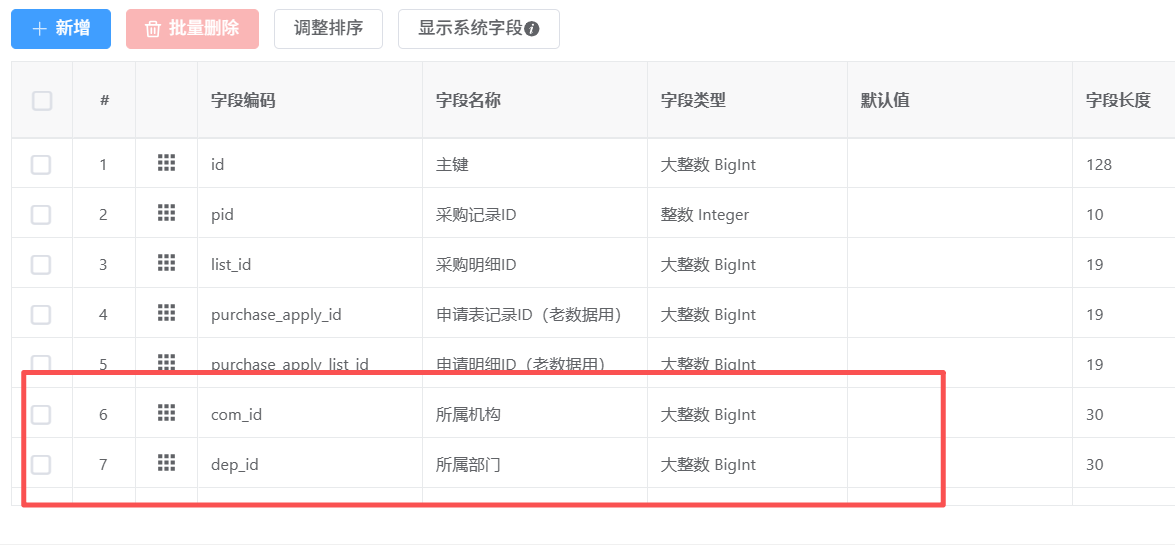The width and height of the screenshot is (1175, 555).
Task: Check the checkbox for list_id row
Action: 41,264
